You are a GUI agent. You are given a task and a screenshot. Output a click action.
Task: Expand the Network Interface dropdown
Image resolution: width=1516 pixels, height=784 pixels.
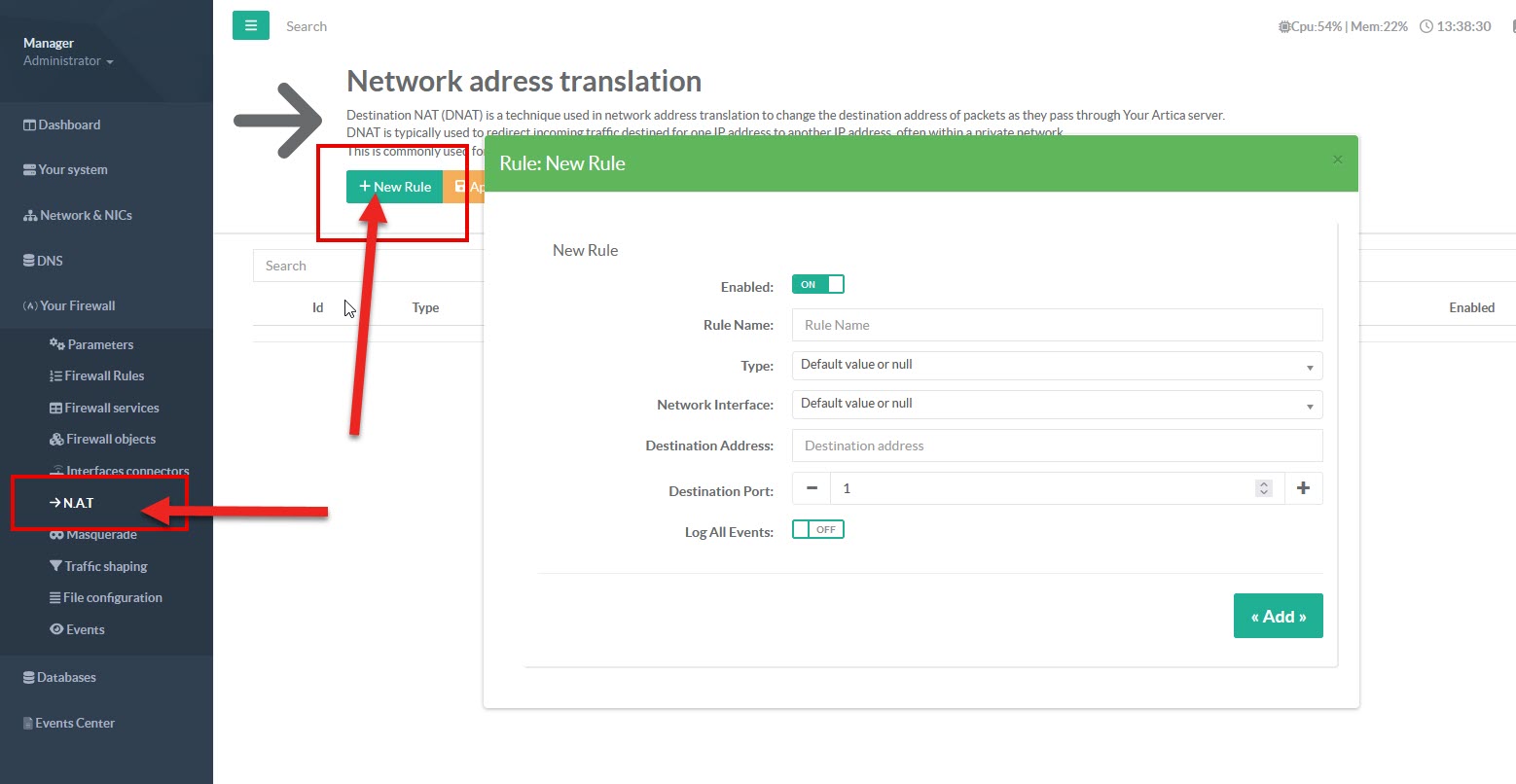click(1057, 404)
